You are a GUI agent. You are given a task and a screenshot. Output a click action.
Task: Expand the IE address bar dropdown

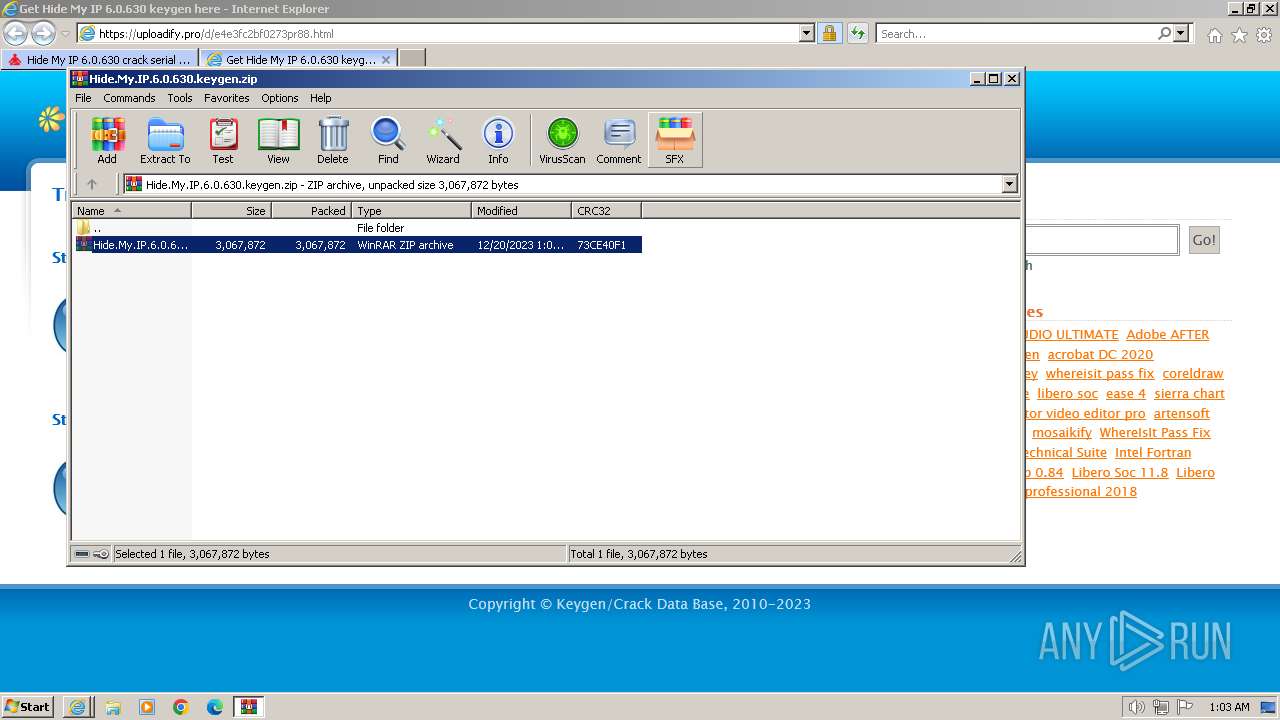point(807,33)
